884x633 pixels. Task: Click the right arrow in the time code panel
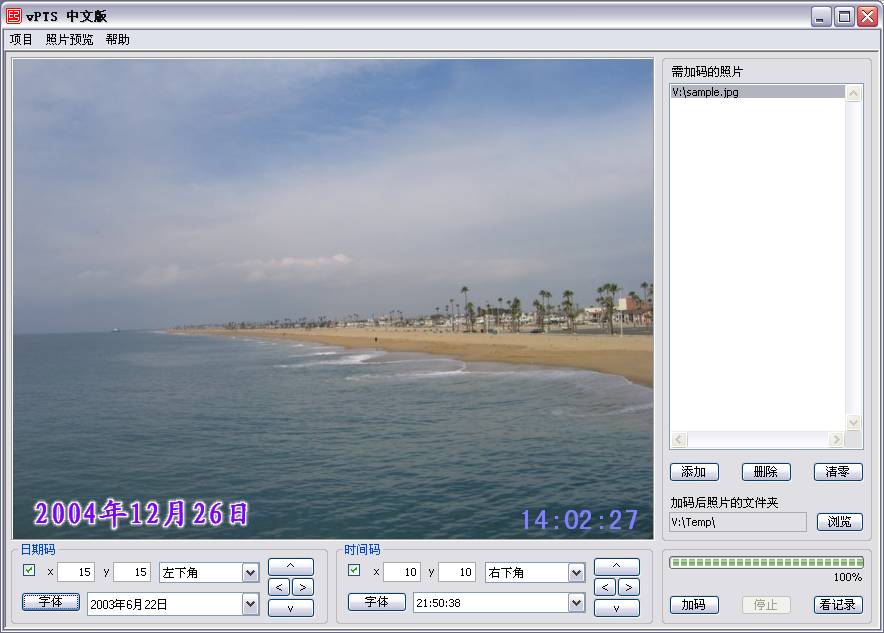tap(629, 587)
